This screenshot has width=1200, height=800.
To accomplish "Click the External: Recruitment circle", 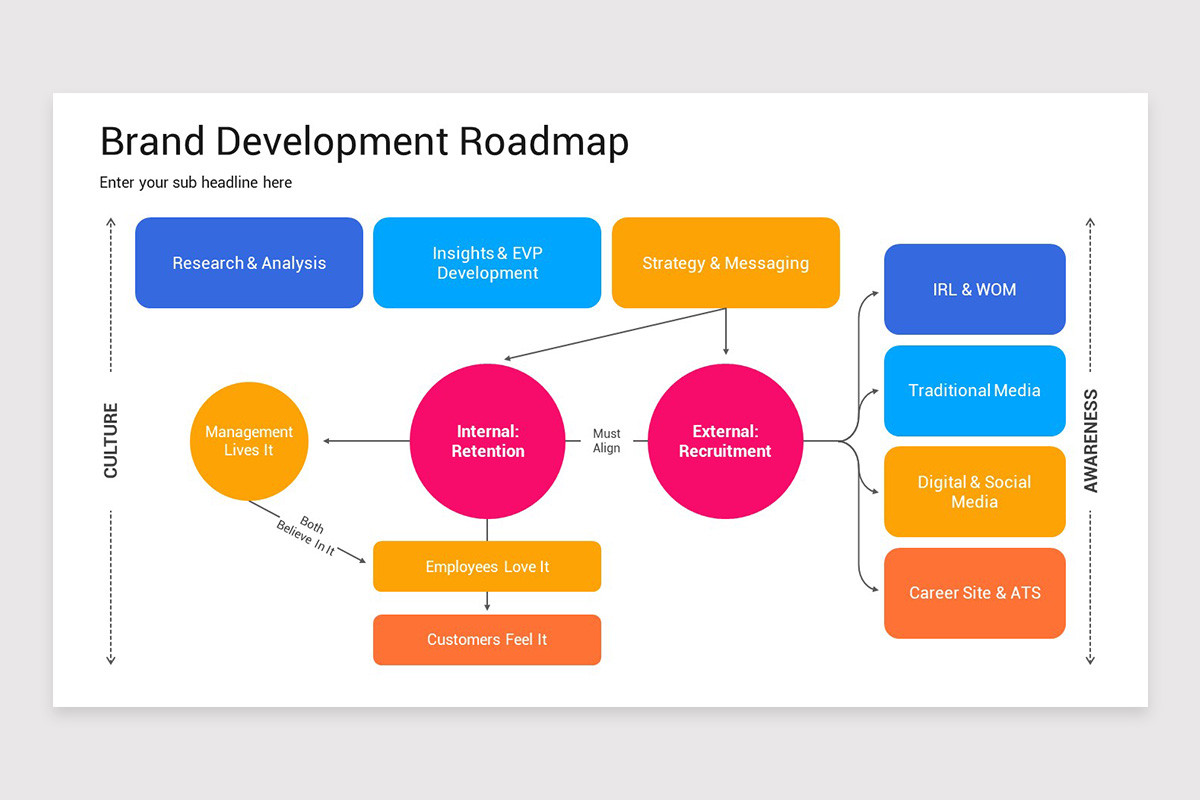I will point(725,441).
